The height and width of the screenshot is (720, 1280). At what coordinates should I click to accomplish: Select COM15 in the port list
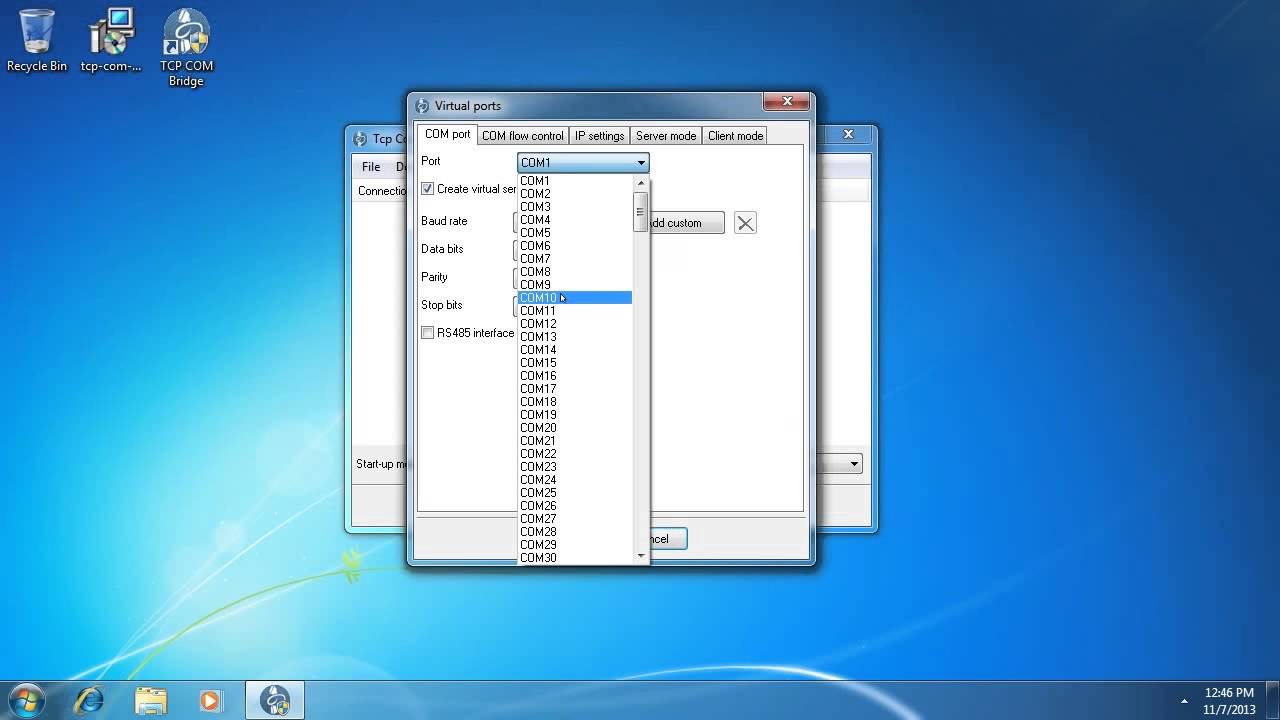575,363
